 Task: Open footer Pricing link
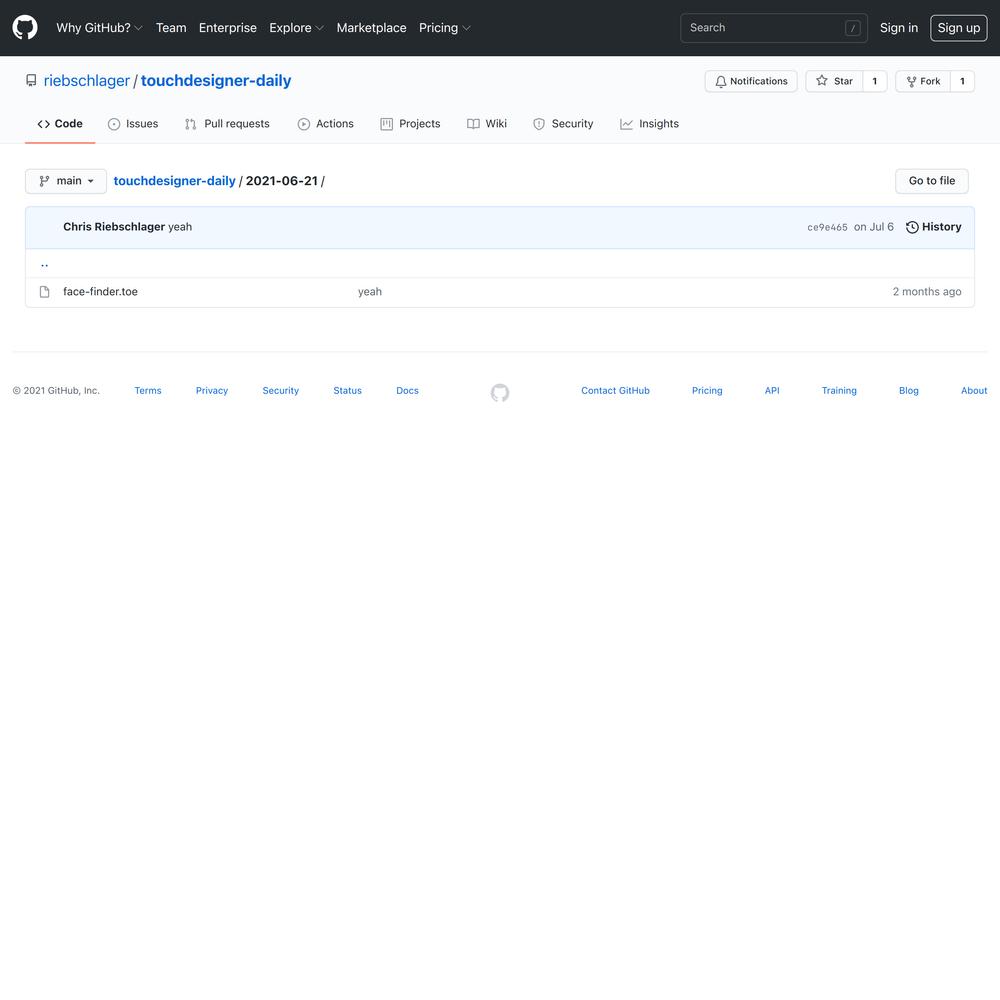[x=707, y=391]
